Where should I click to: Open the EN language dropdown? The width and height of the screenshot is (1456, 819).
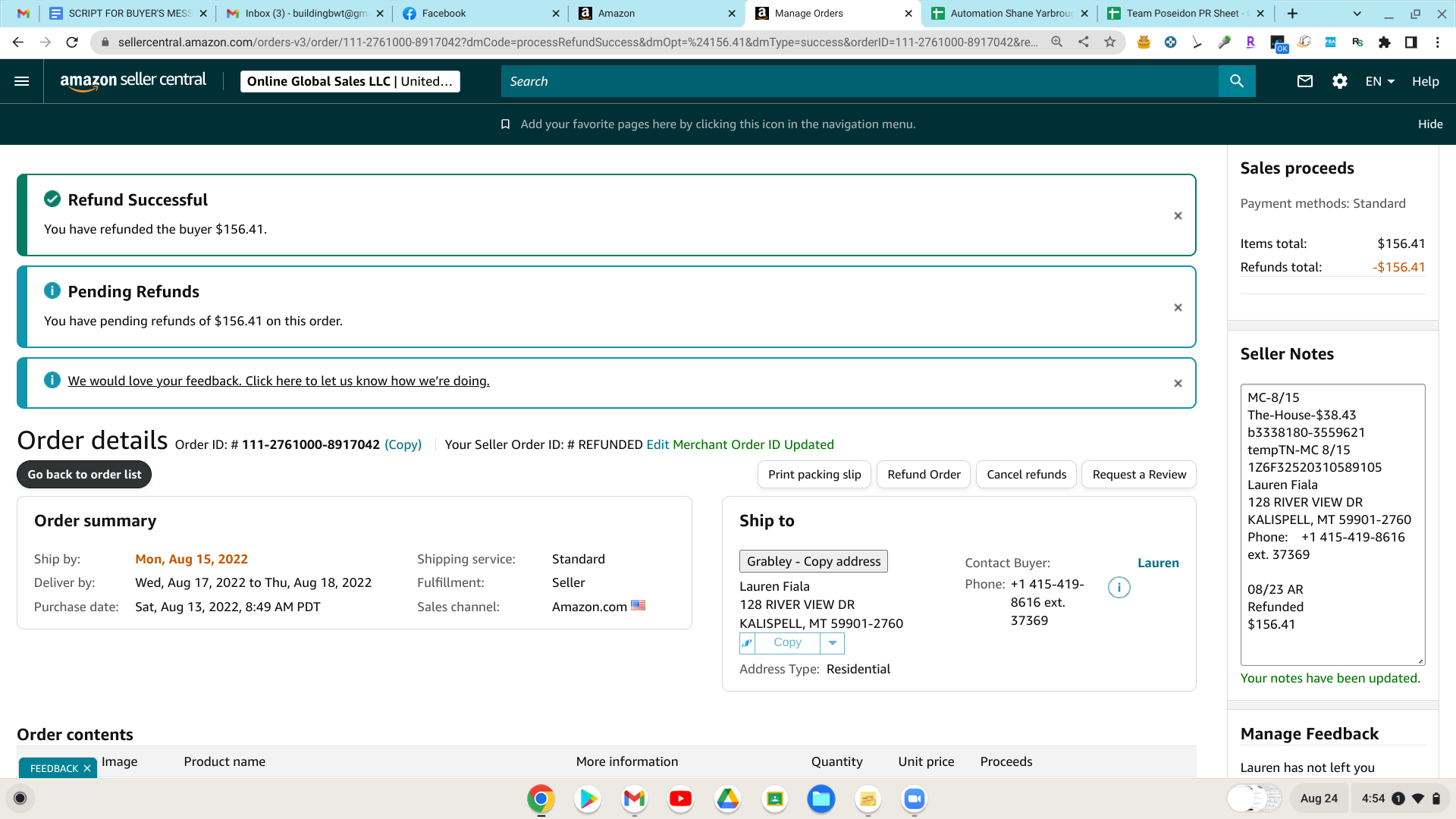click(x=1380, y=81)
